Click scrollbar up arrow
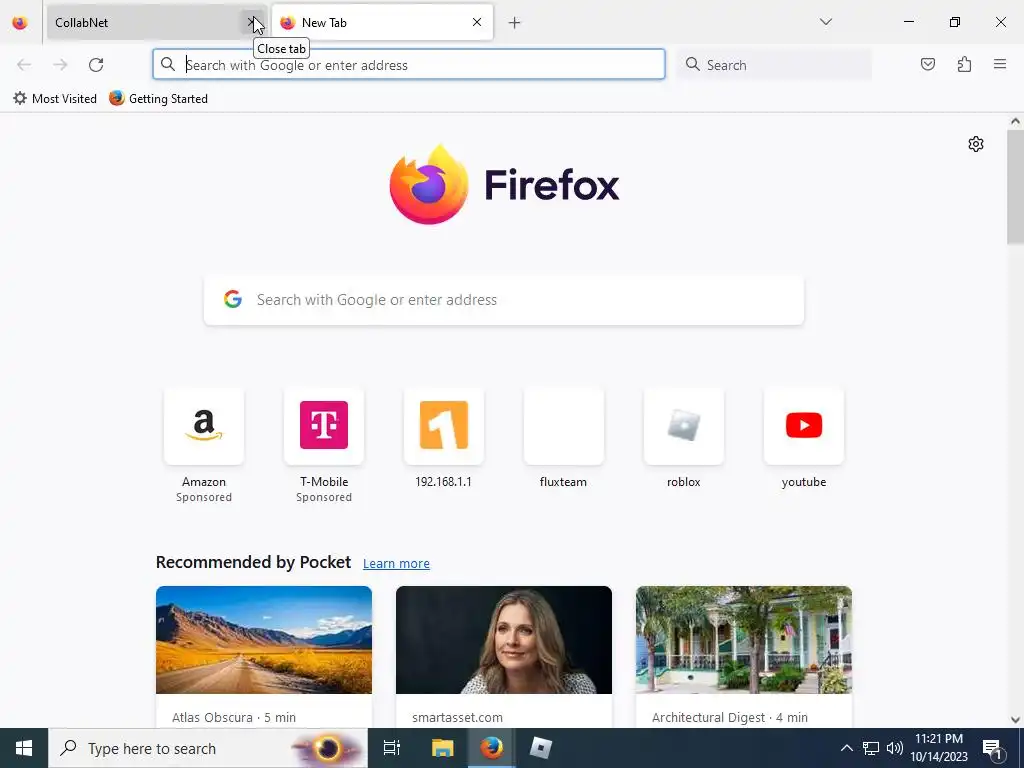Viewport: 1024px width, 768px height. [1015, 121]
